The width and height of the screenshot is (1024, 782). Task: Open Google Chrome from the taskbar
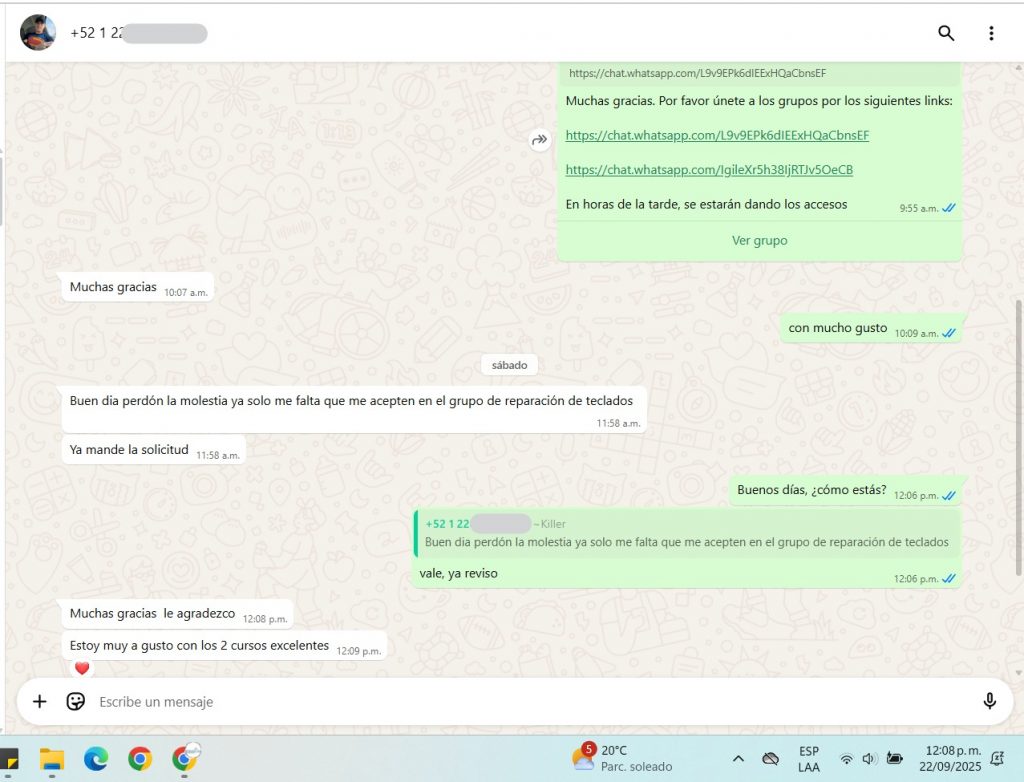[x=140, y=759]
